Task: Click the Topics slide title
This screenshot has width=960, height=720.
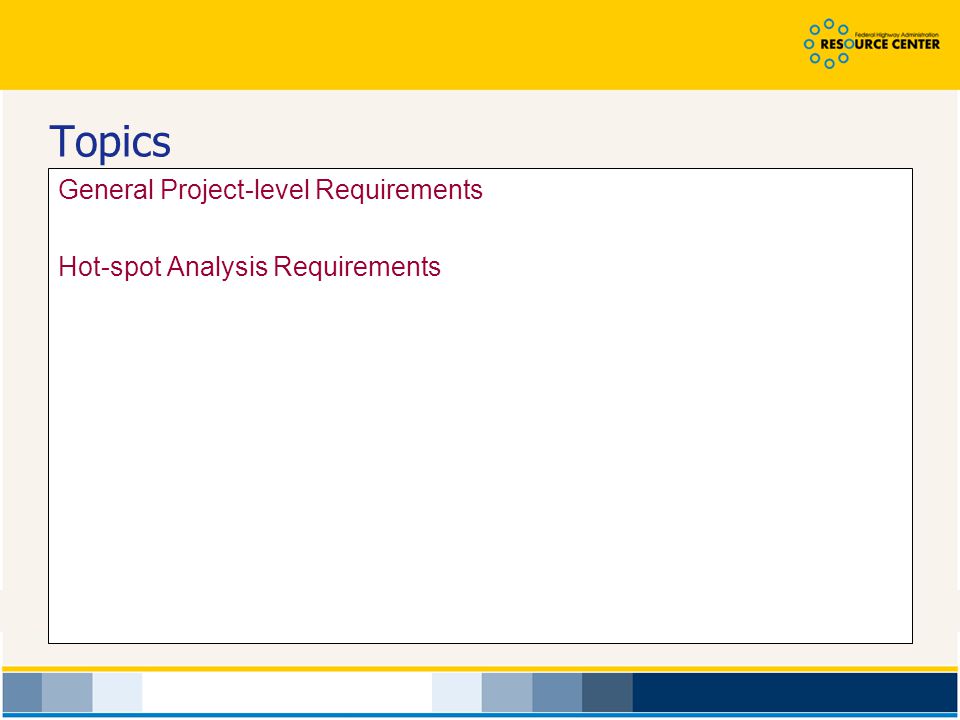Action: [x=110, y=142]
